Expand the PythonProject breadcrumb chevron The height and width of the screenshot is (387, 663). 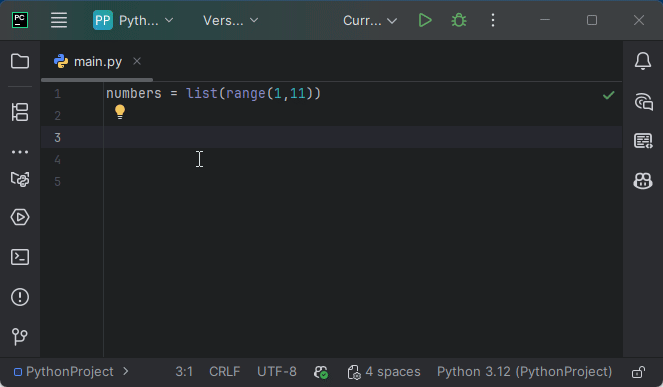pyautogui.click(x=126, y=371)
